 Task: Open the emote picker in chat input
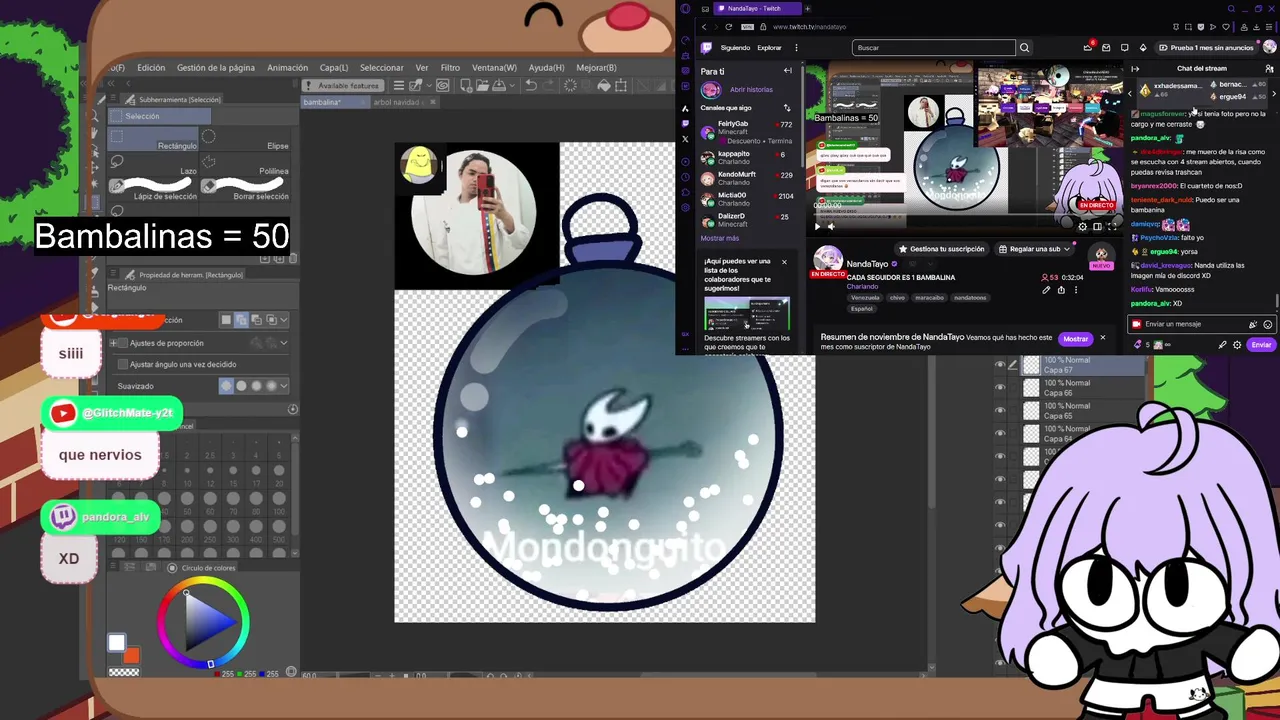click(x=1268, y=324)
